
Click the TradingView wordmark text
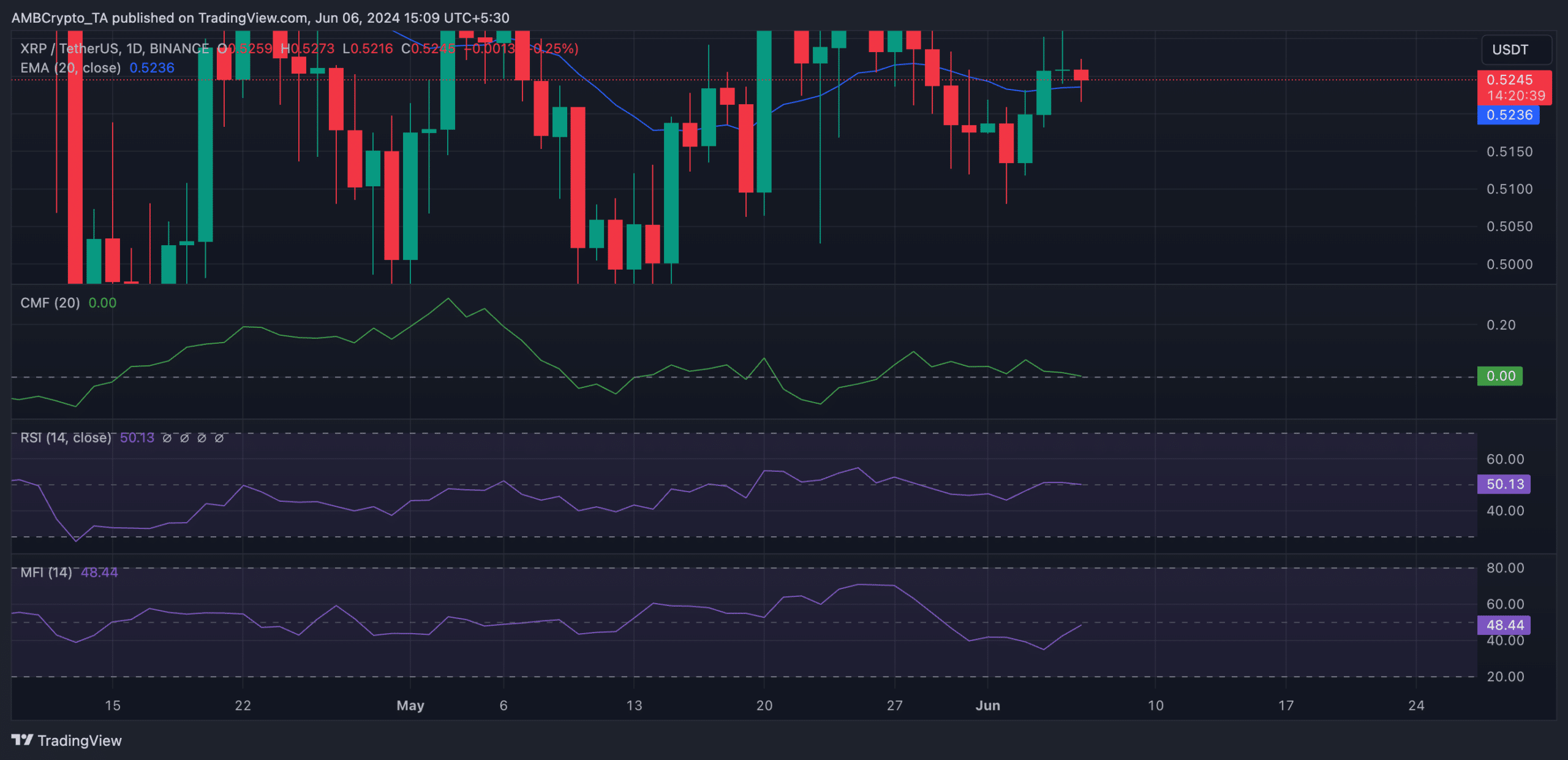click(x=80, y=740)
